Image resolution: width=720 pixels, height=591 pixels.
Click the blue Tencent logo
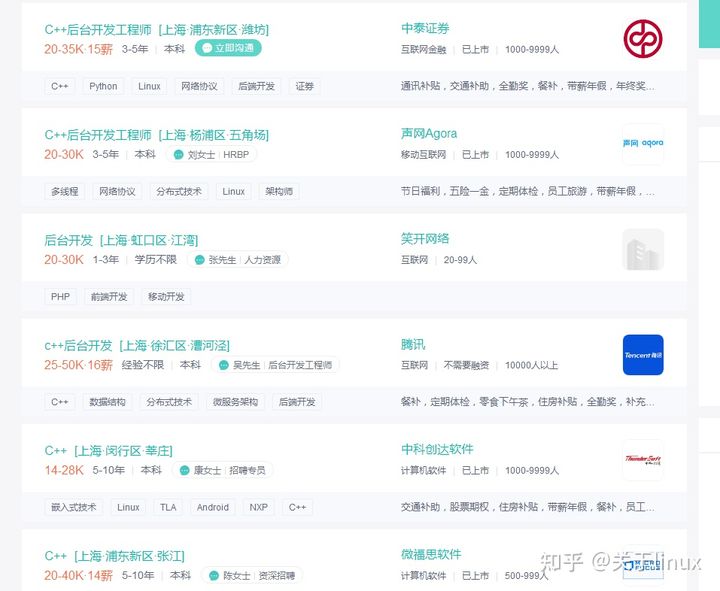click(643, 355)
